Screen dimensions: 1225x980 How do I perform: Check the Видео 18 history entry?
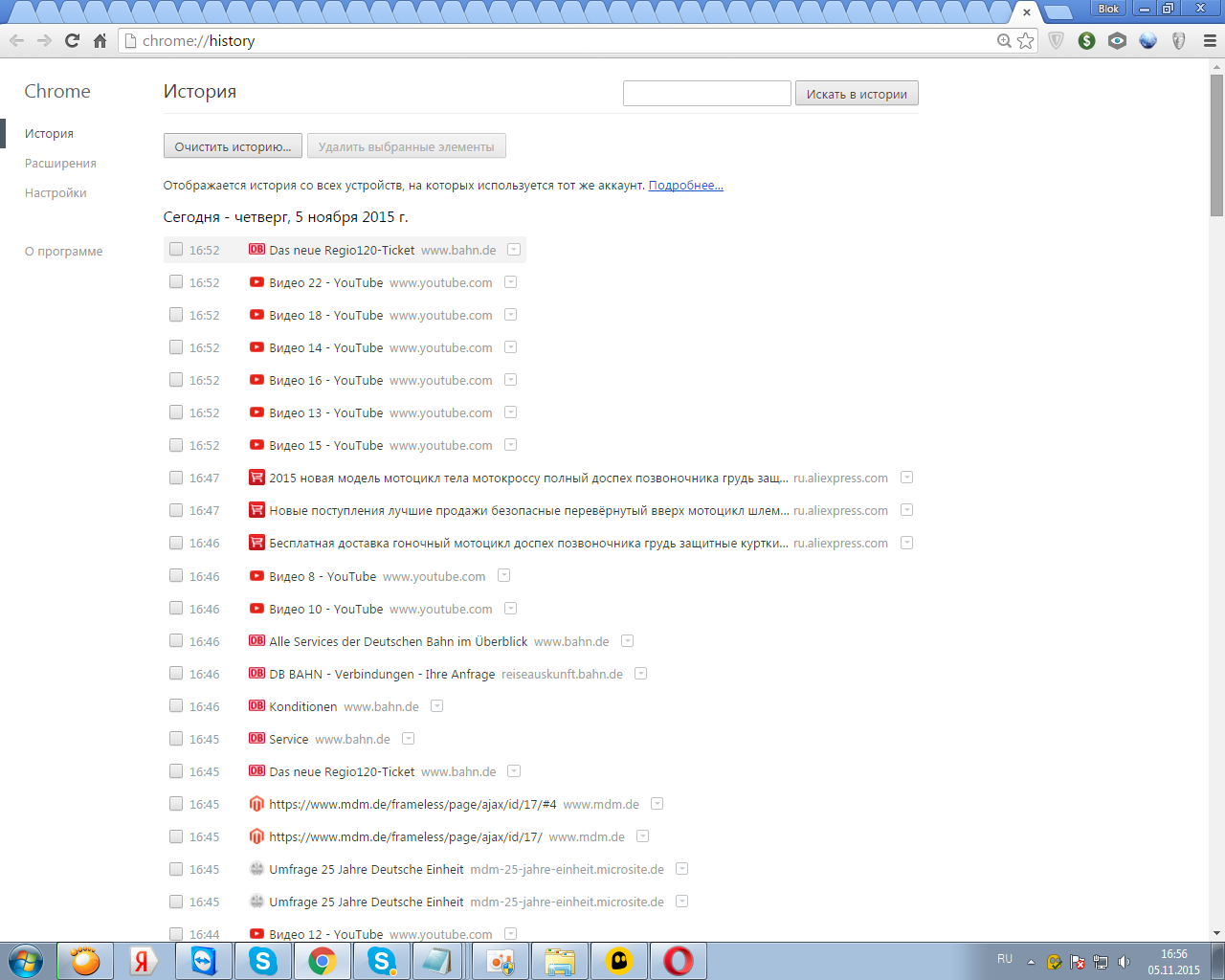[x=176, y=314]
